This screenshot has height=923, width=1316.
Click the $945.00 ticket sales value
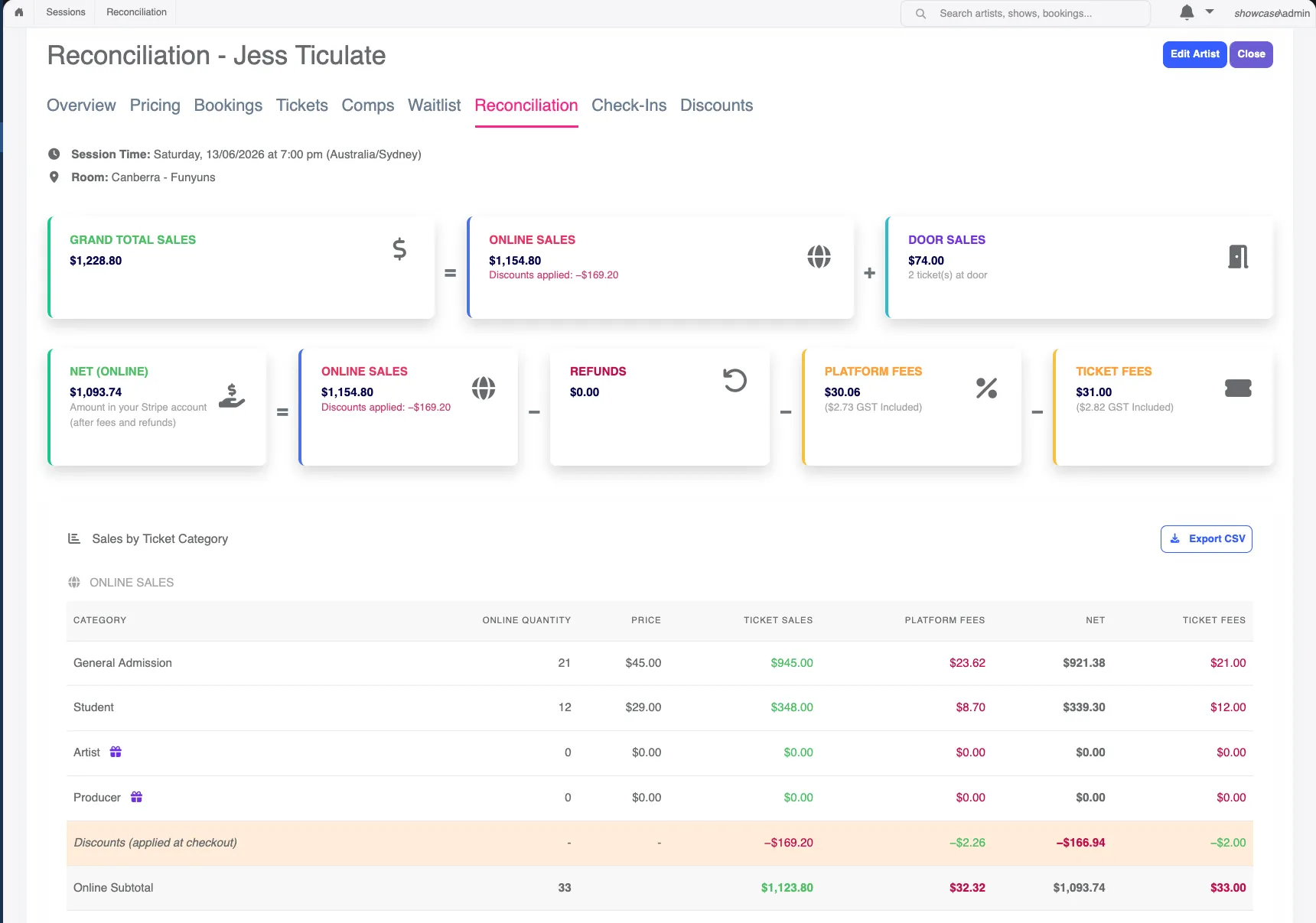point(792,663)
